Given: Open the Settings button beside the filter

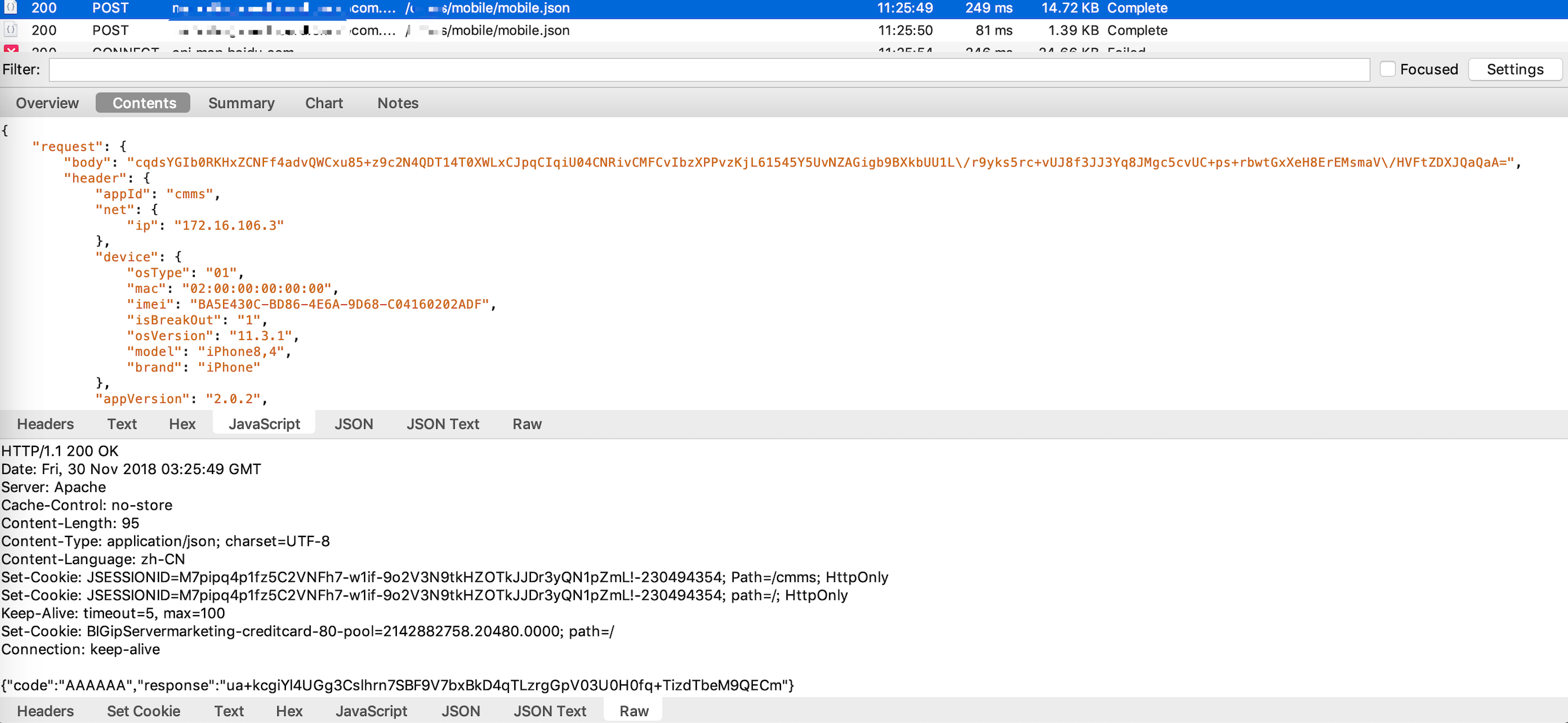Looking at the screenshot, I should (x=1514, y=69).
